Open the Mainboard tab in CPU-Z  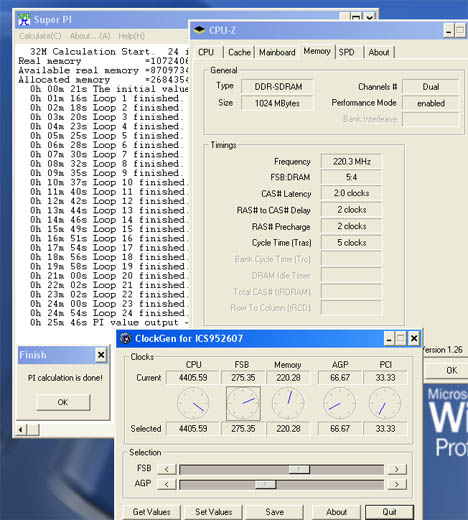click(x=277, y=52)
